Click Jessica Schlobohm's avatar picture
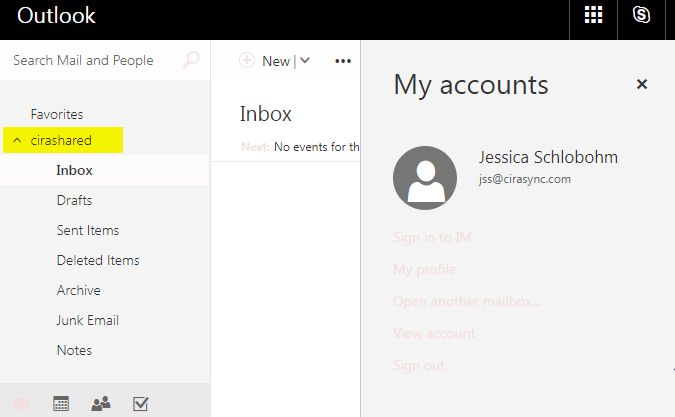The image size is (675, 417). click(x=425, y=178)
